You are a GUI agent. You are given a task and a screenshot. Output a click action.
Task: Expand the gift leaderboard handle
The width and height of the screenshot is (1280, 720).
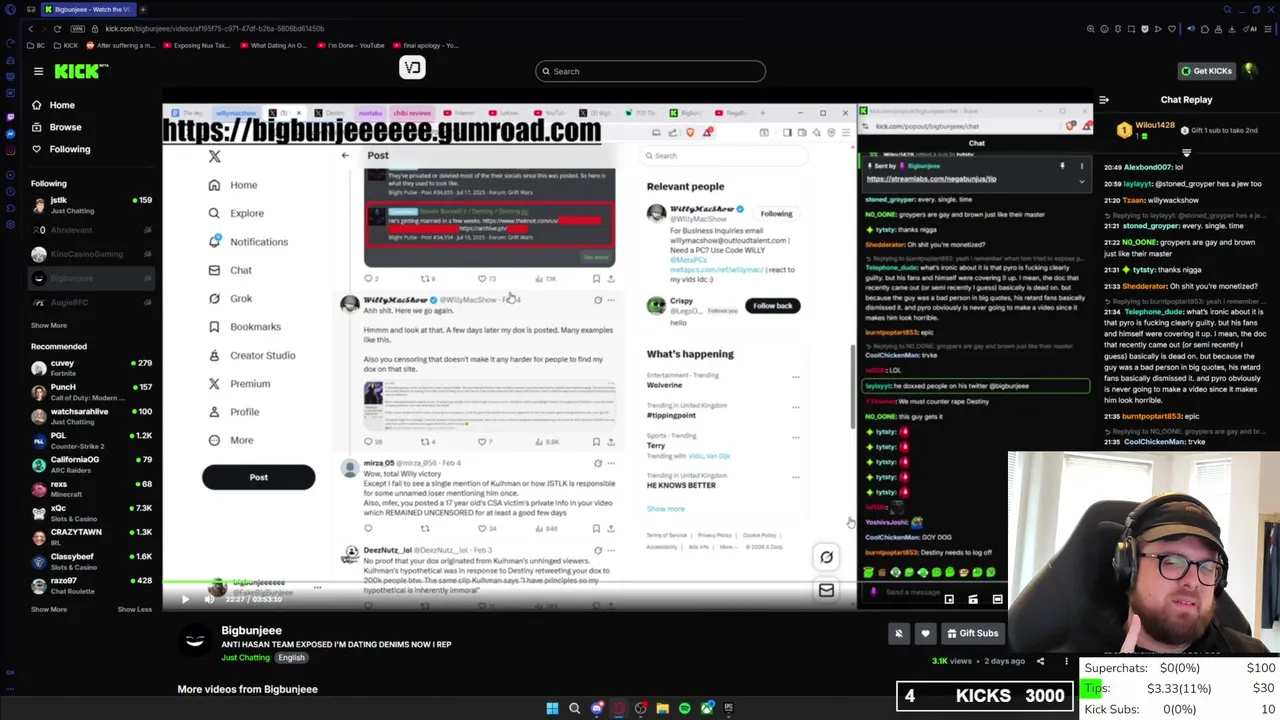1186,153
